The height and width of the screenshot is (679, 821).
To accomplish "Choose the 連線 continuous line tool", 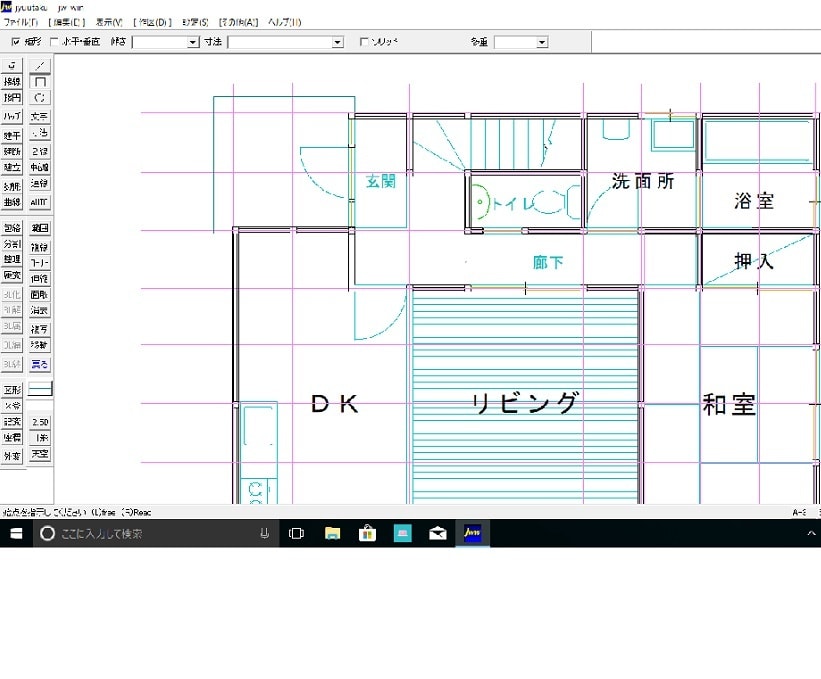I will [40, 183].
